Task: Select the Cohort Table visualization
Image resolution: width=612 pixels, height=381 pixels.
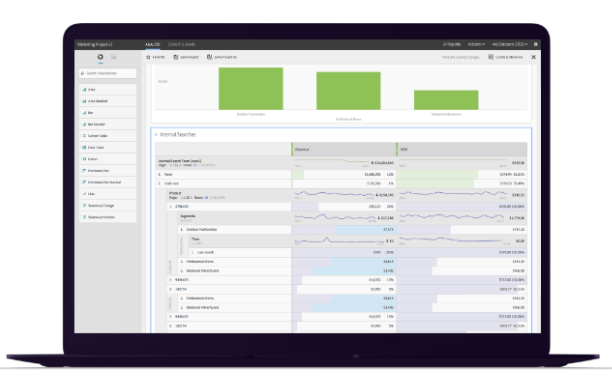Action: point(108,136)
